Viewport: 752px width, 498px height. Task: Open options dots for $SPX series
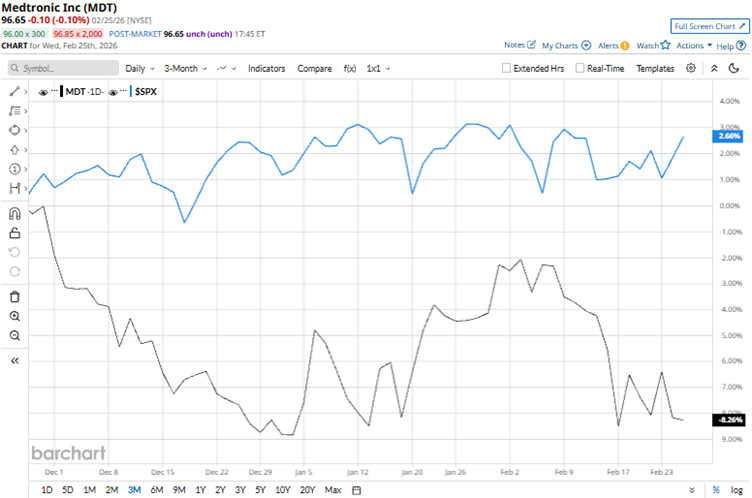coord(124,91)
